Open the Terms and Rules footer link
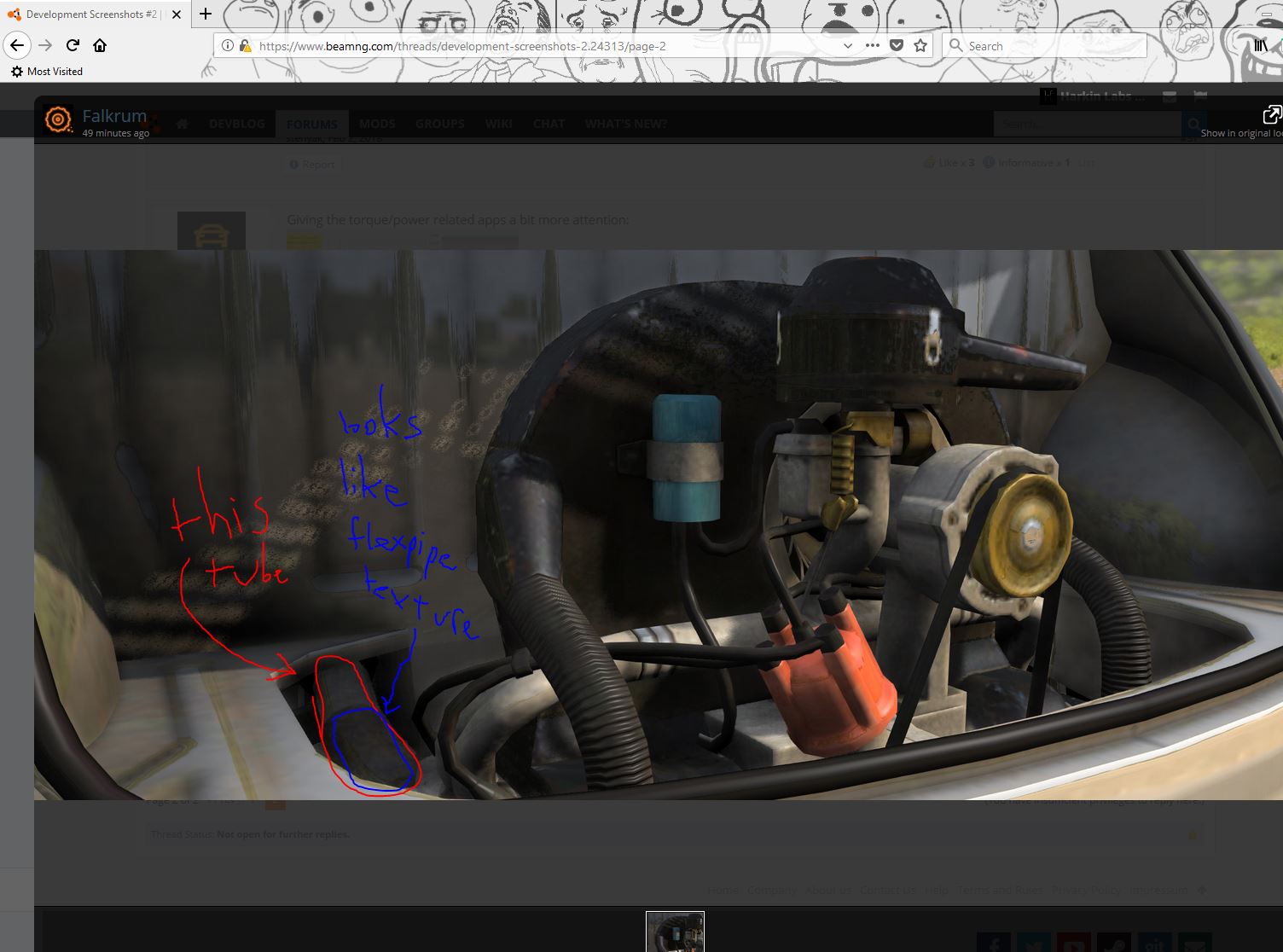The width and height of the screenshot is (1283, 952). (999, 890)
